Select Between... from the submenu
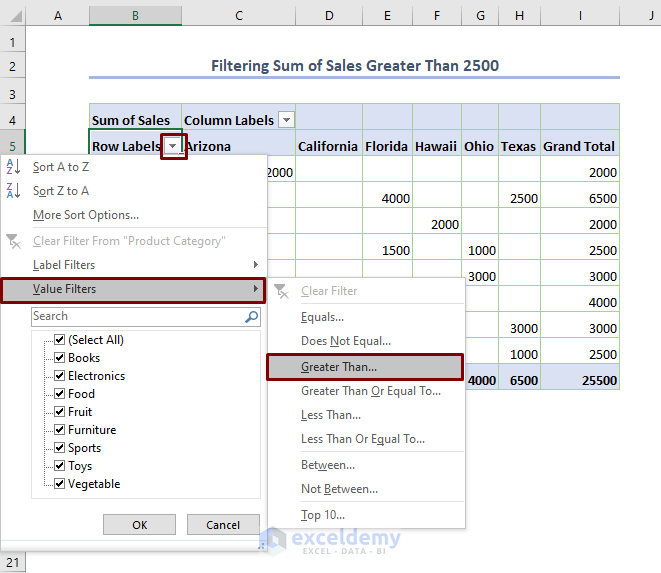Viewport: 661px width, 573px height. tap(328, 465)
